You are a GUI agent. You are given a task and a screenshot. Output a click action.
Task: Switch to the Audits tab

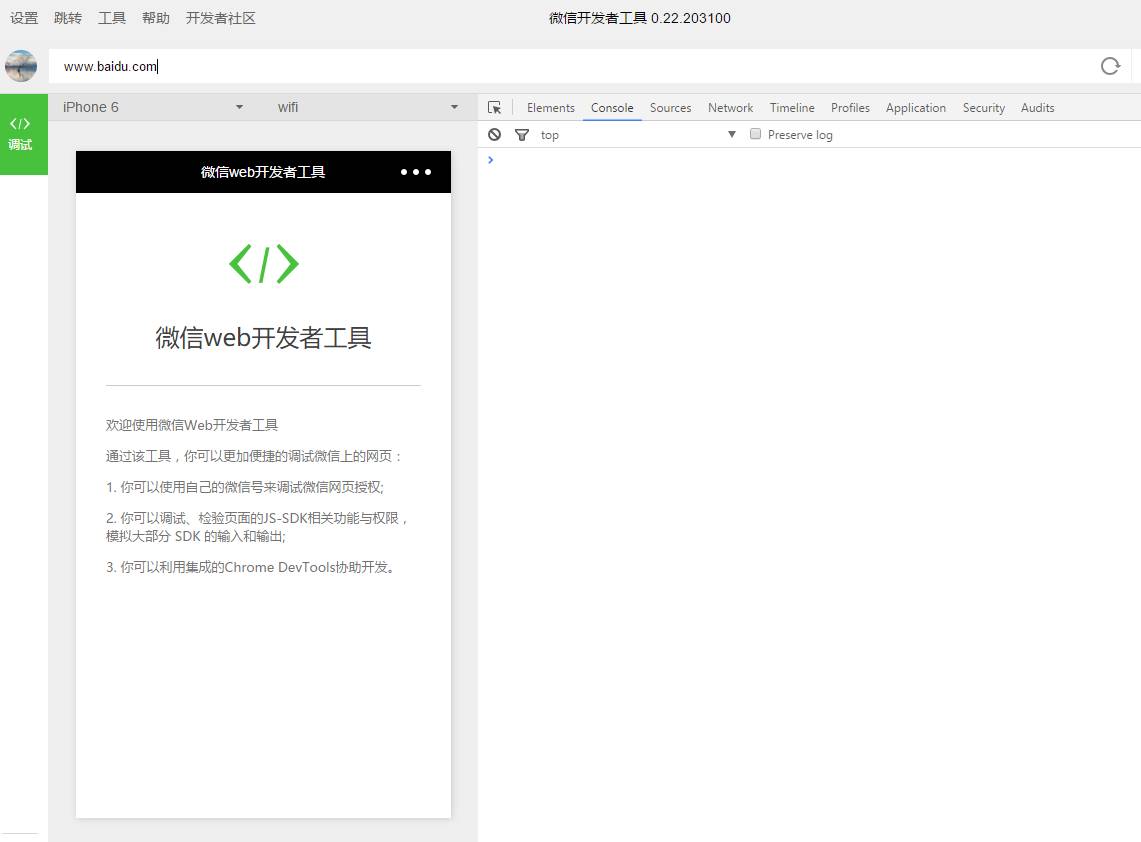point(1037,108)
